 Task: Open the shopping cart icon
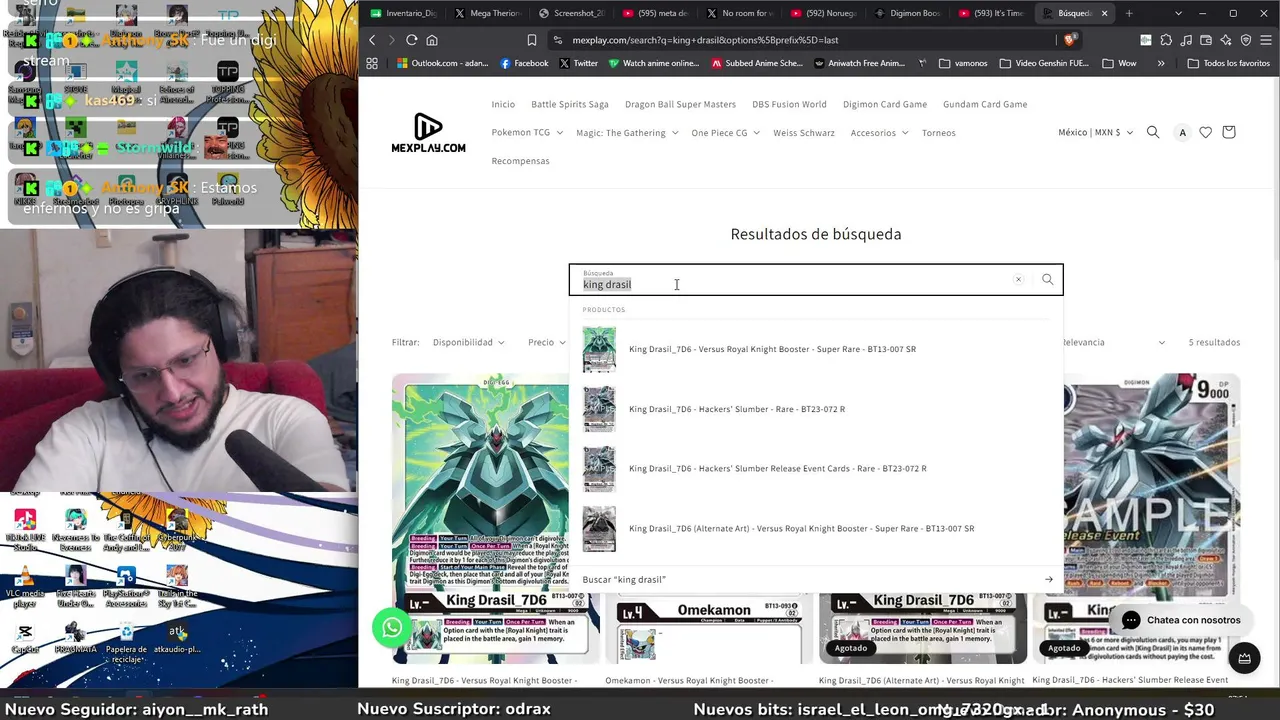tap(1229, 132)
